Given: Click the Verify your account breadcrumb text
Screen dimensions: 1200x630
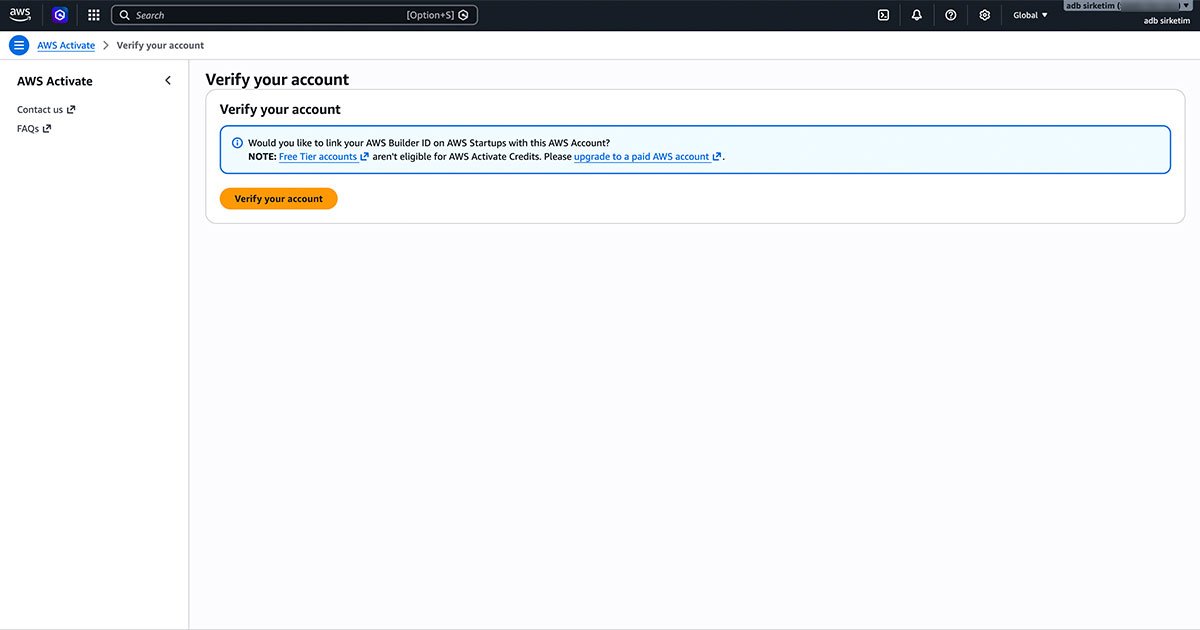Looking at the screenshot, I should coord(160,45).
